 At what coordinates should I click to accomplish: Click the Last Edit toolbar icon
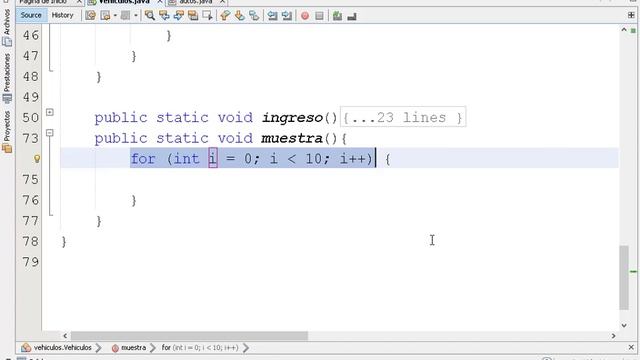click(90, 16)
